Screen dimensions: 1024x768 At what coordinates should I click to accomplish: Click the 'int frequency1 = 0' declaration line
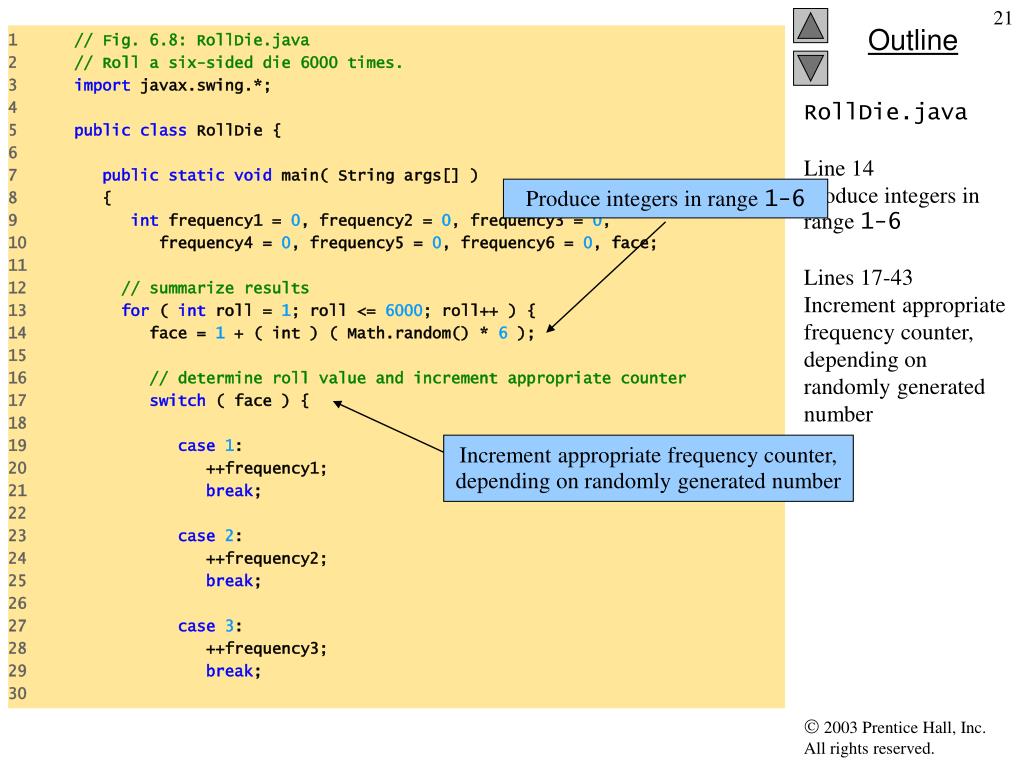pos(370,221)
